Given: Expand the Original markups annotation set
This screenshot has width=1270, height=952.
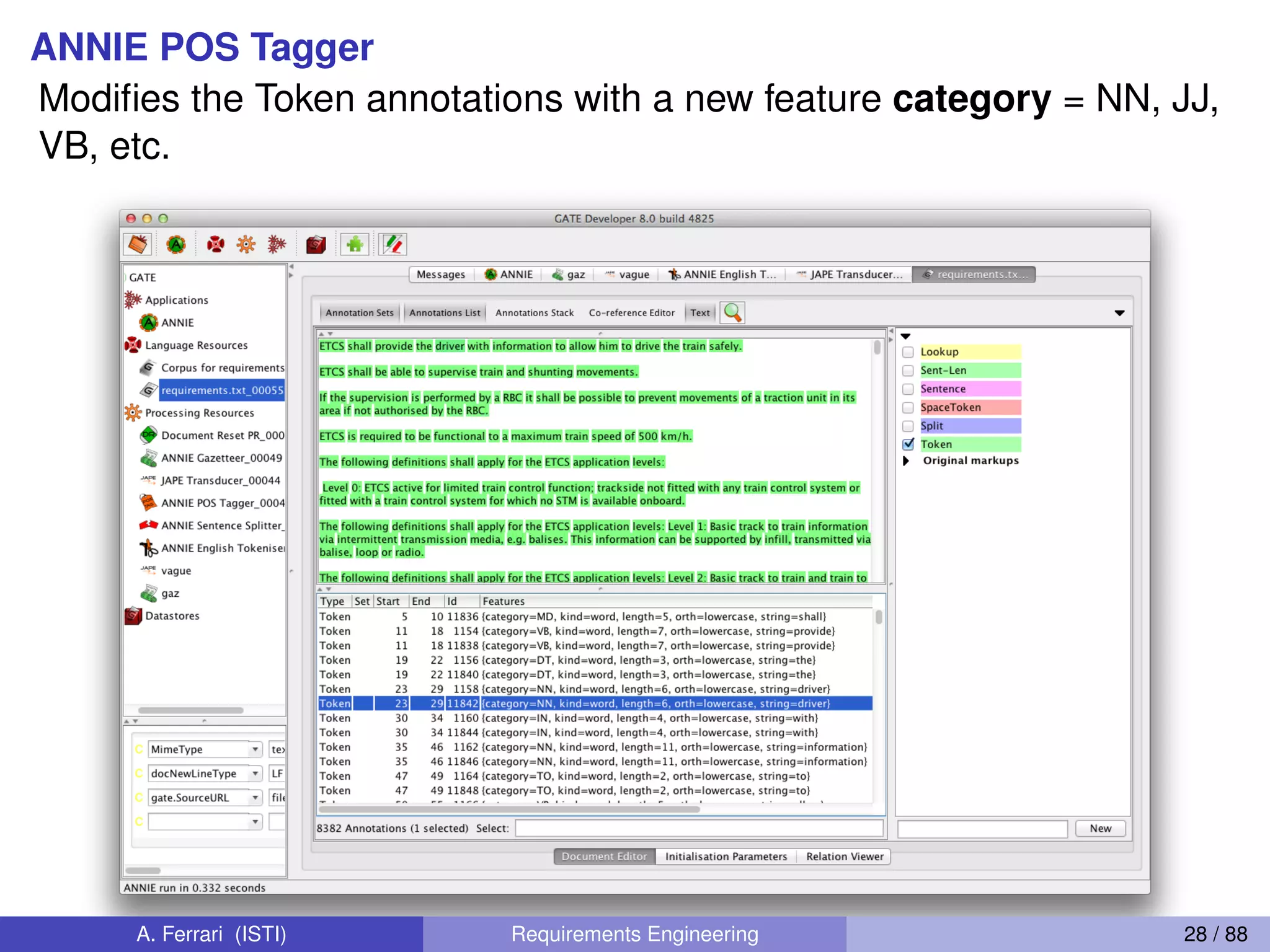Looking at the screenshot, I should (906, 461).
